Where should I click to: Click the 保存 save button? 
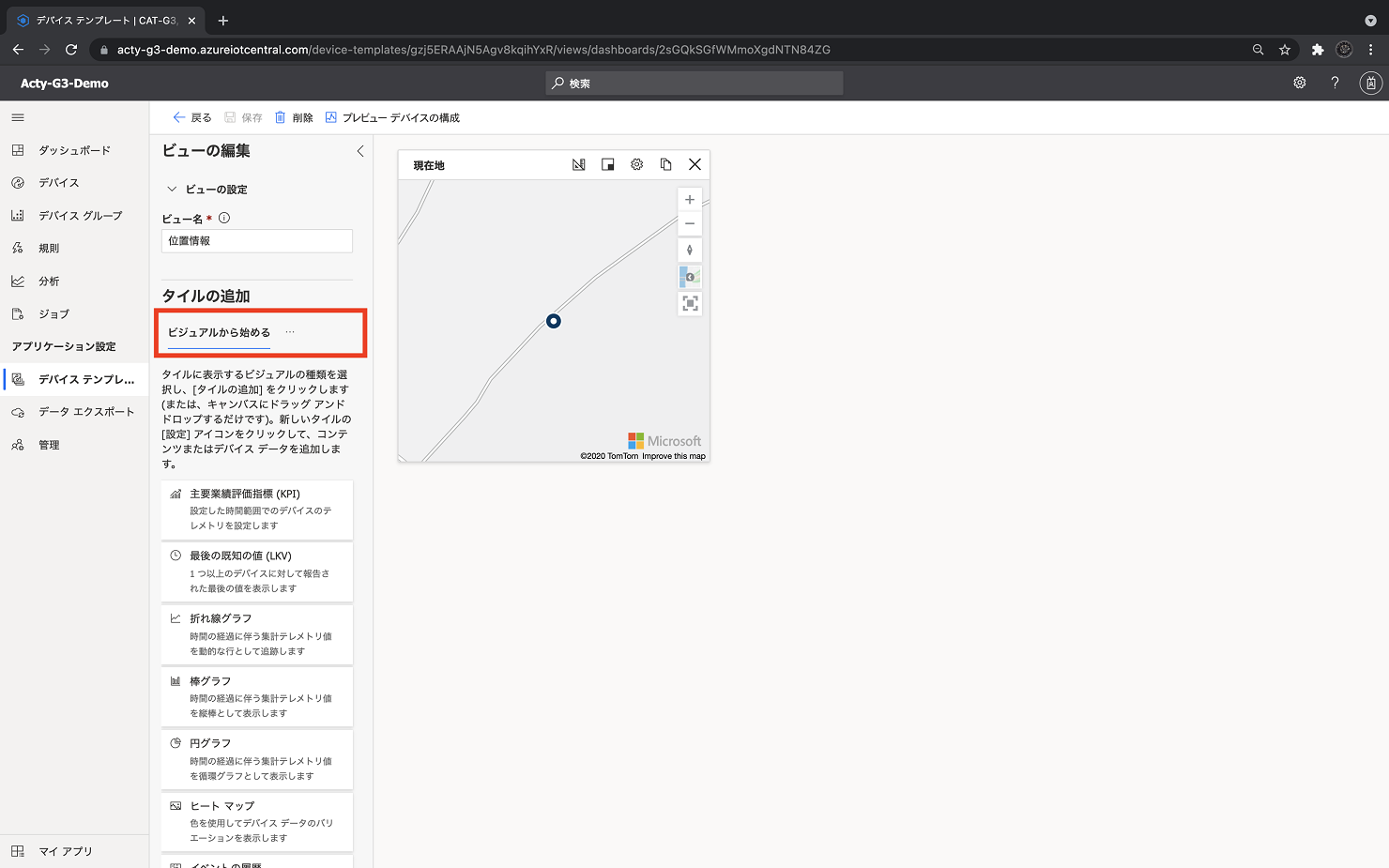243,118
